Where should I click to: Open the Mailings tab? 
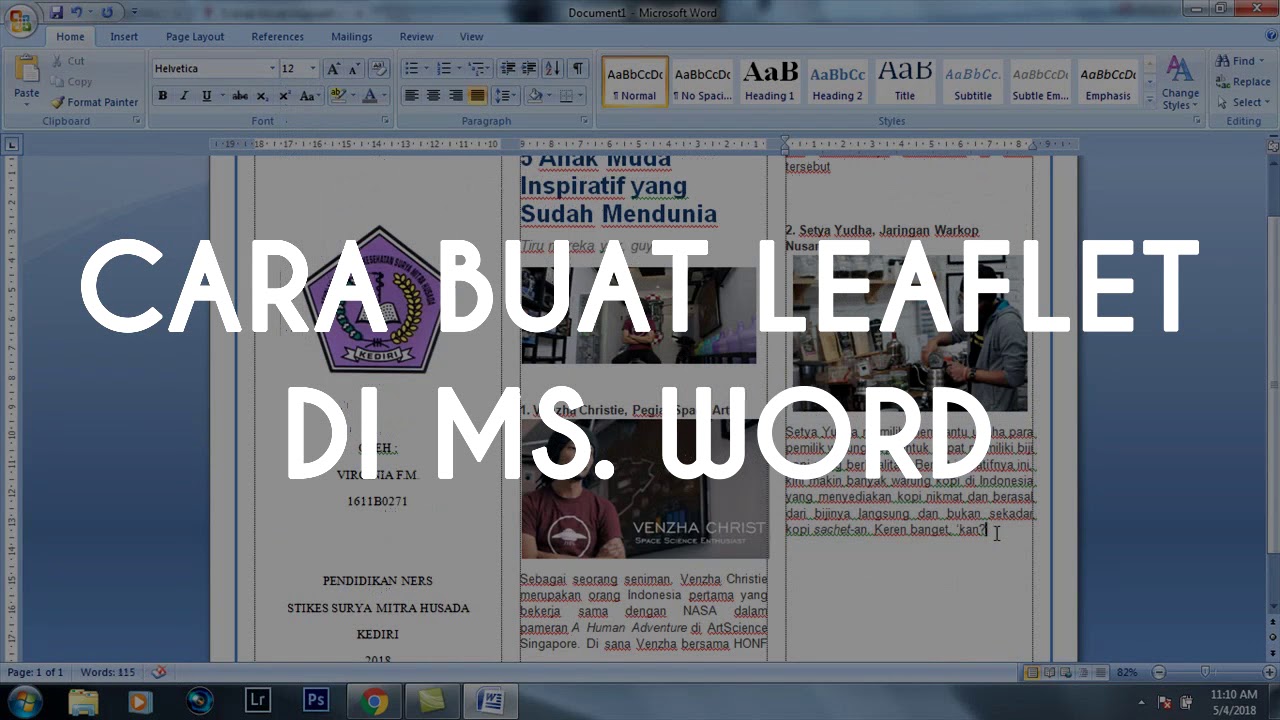pos(351,37)
